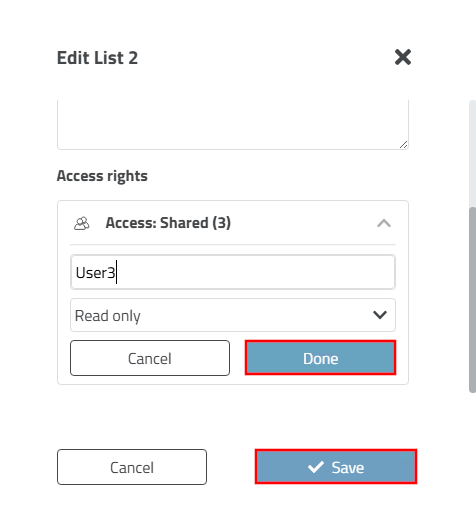Click the Access: Shared (3) header text
Image resolution: width=476 pixels, height=532 pixels.
(168, 223)
